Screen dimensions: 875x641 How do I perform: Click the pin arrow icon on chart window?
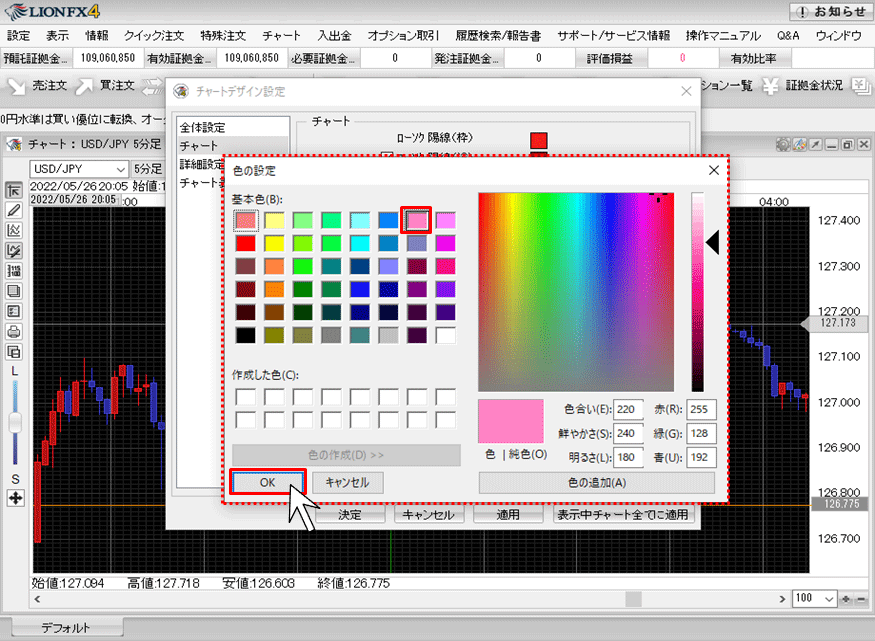tap(816, 144)
